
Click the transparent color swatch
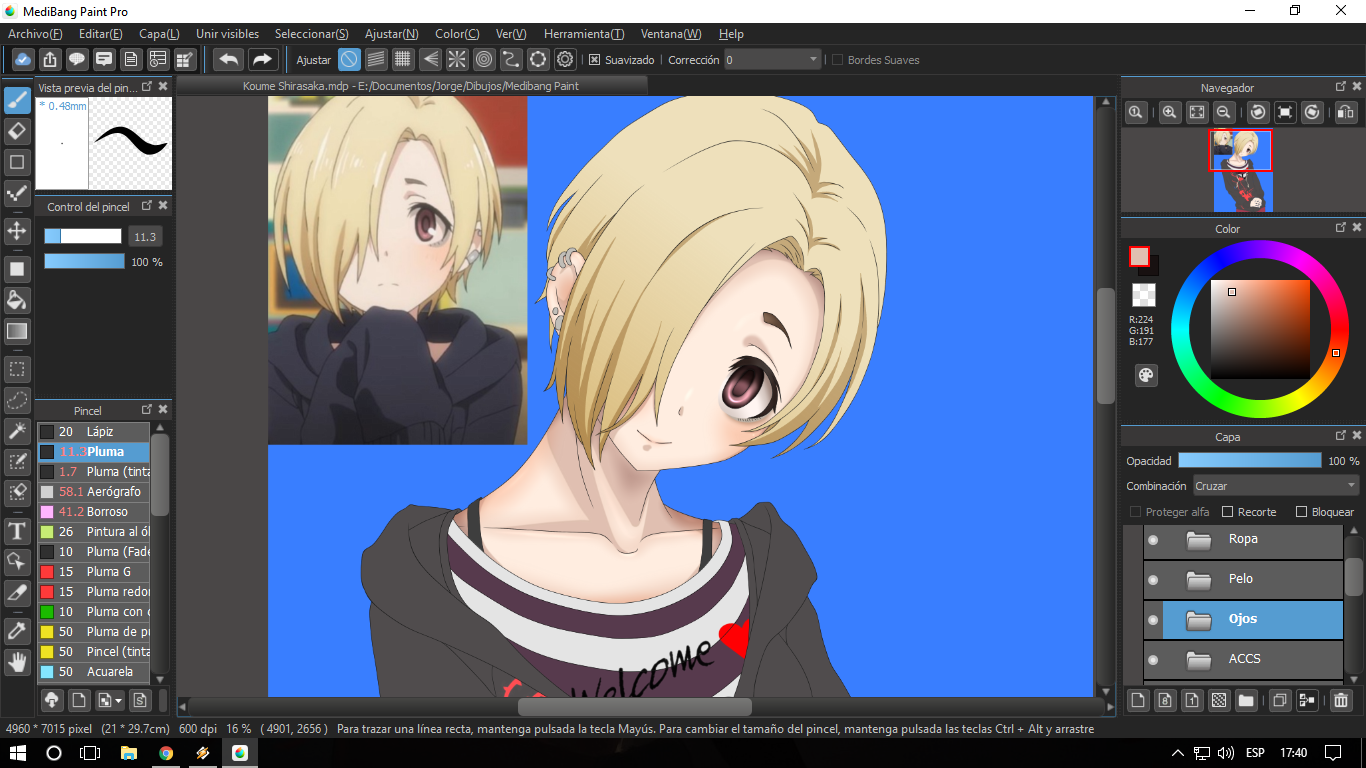pyautogui.click(x=1143, y=295)
